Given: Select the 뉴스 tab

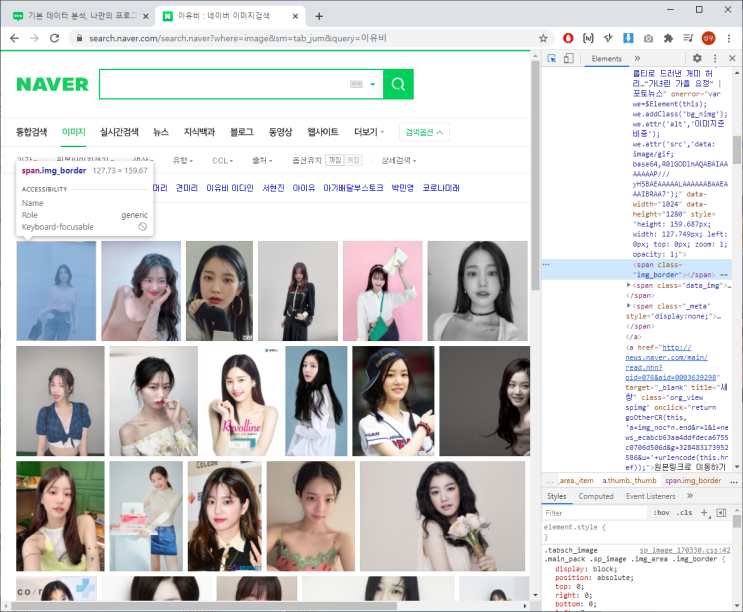Looking at the screenshot, I should tap(161, 132).
